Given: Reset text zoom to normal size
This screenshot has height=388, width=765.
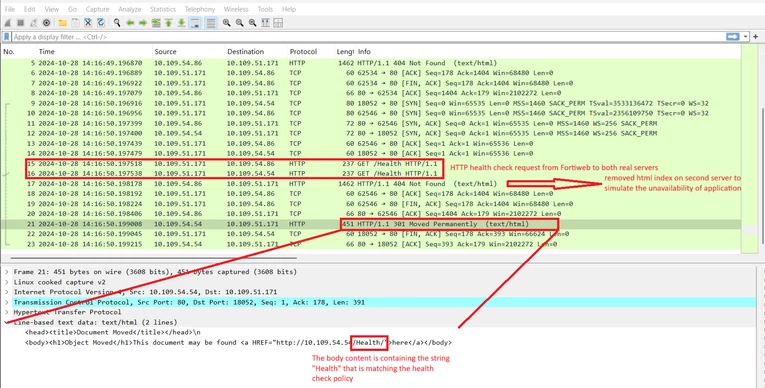Looking at the screenshot, I should 252,22.
